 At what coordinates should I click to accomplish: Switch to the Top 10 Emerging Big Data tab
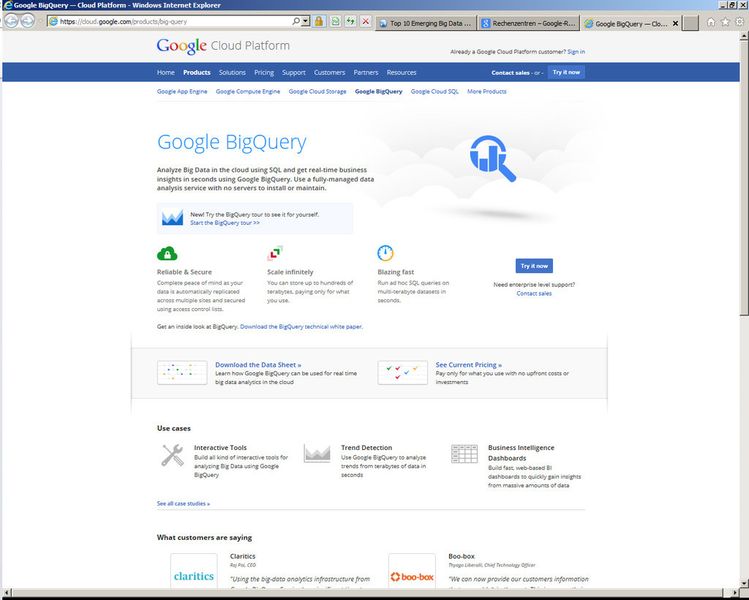tap(426, 23)
